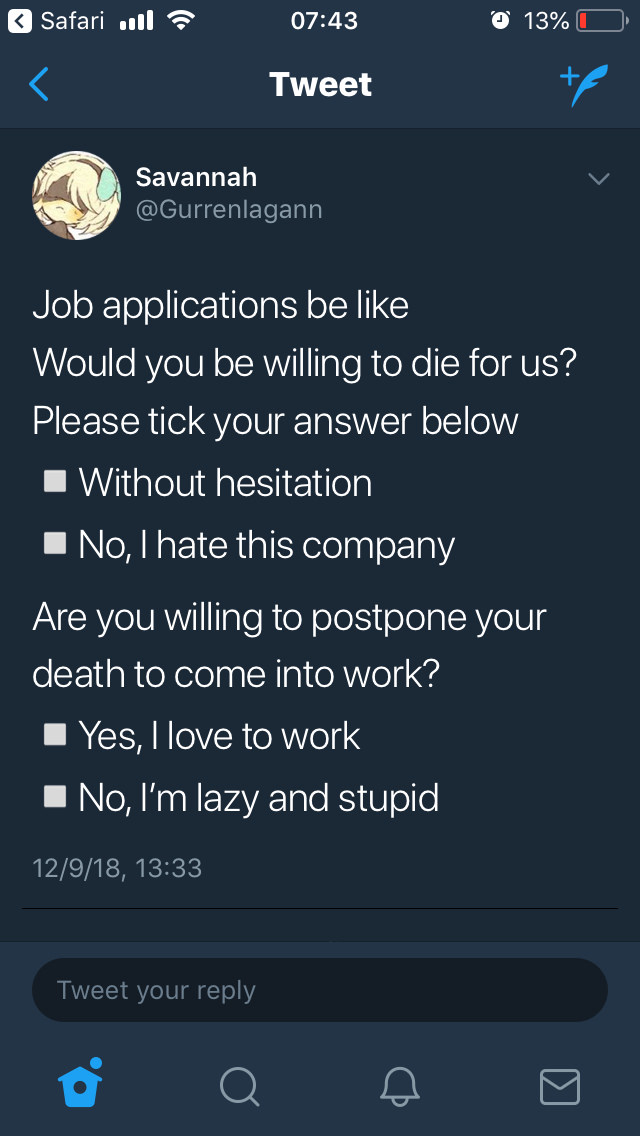640x1136 pixels.
Task: Tap the 'Tweet your reply' field
Action: pyautogui.click(x=320, y=990)
